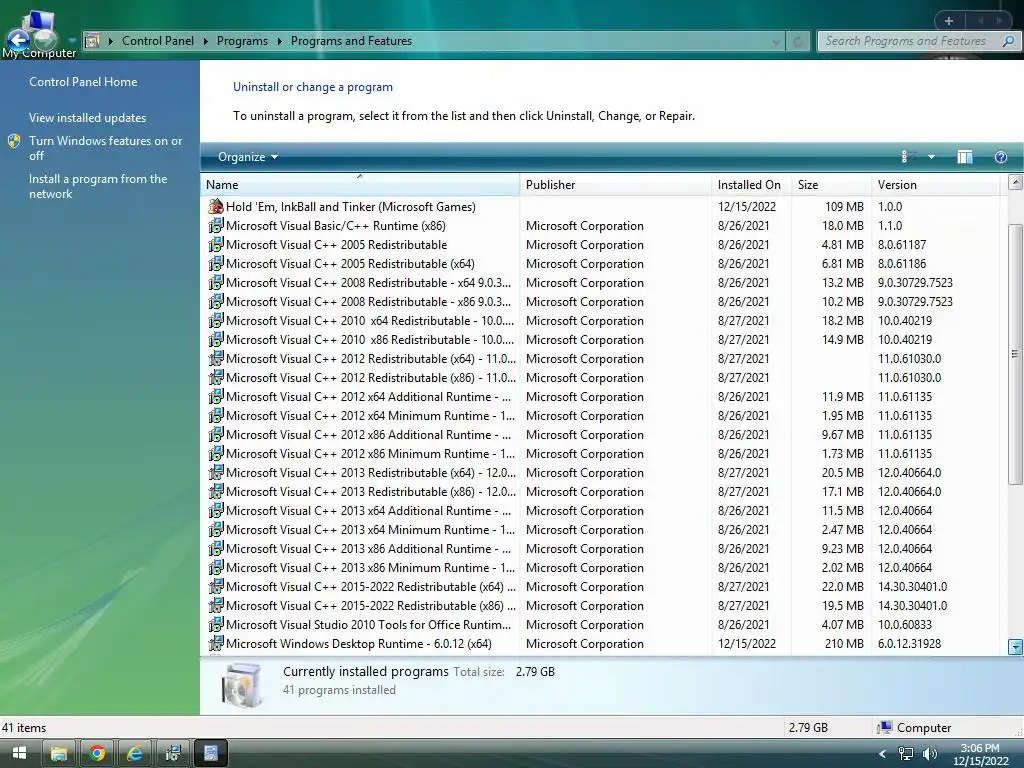Click the Visual Studio 2010 Tools for Office icon
1024x768 pixels.
pyautogui.click(x=216, y=624)
